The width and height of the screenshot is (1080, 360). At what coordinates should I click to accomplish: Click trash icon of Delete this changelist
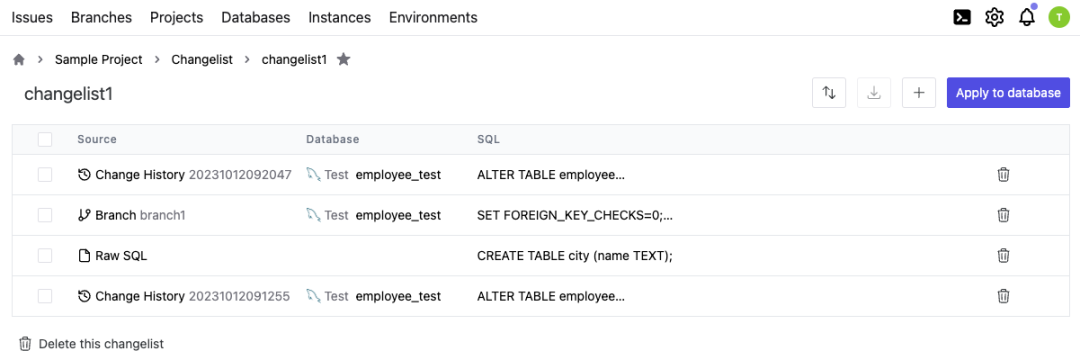point(25,343)
